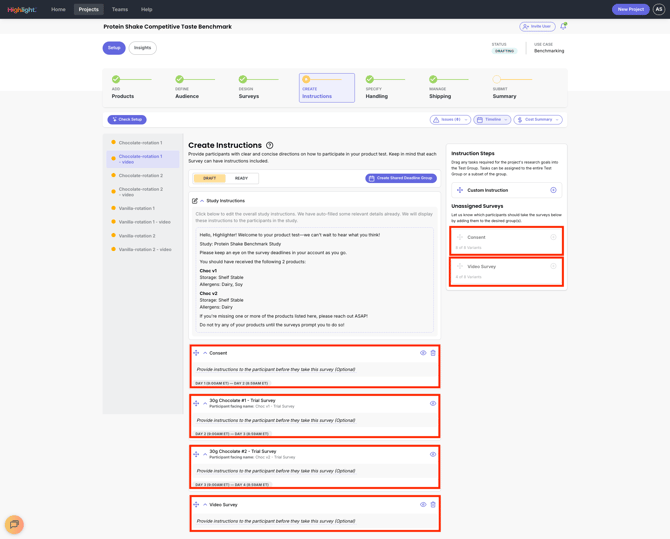Image resolution: width=670 pixels, height=539 pixels.
Task: Collapse the Consent instruction card
Action: coord(205,353)
